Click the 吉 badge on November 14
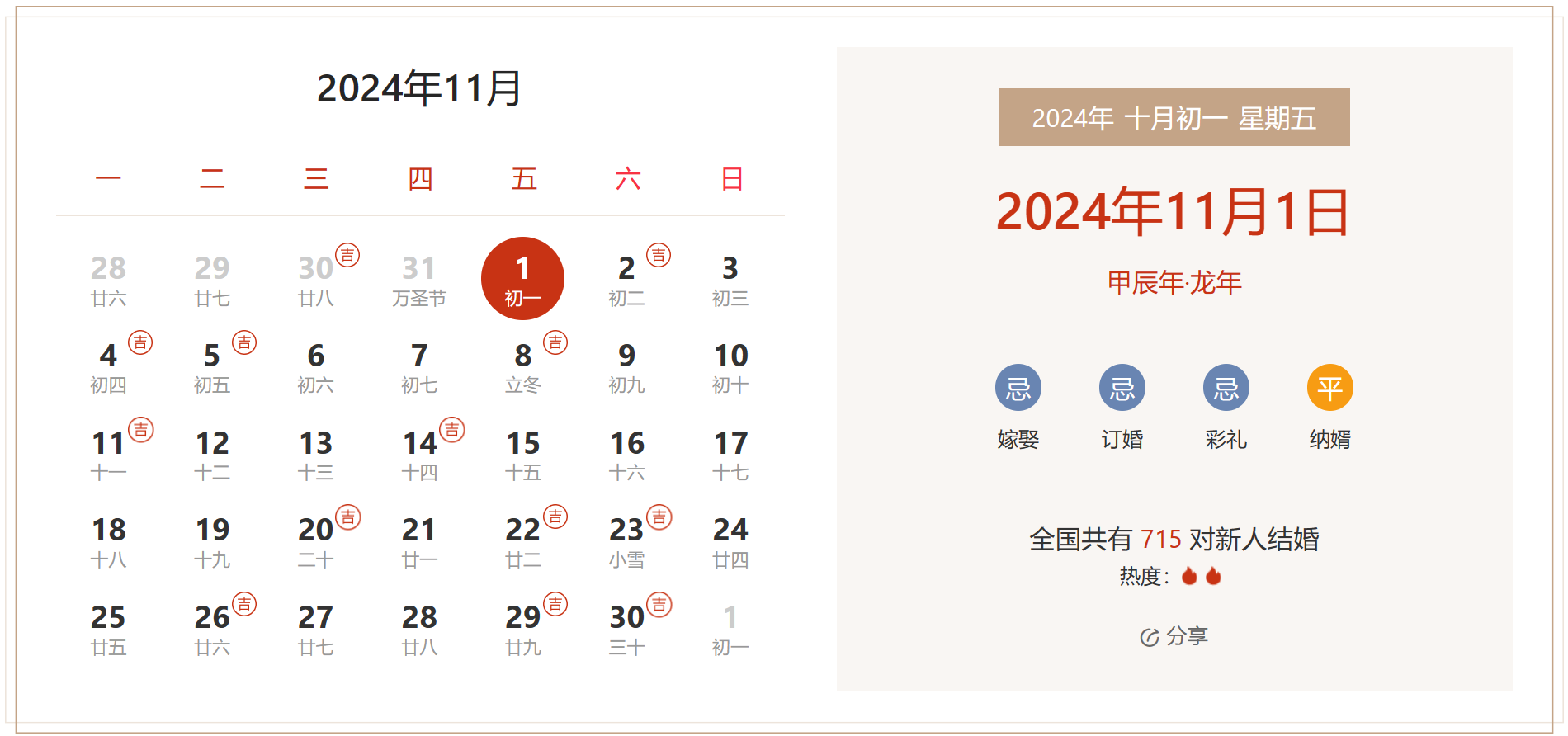The width and height of the screenshot is (1568, 736). 452,430
